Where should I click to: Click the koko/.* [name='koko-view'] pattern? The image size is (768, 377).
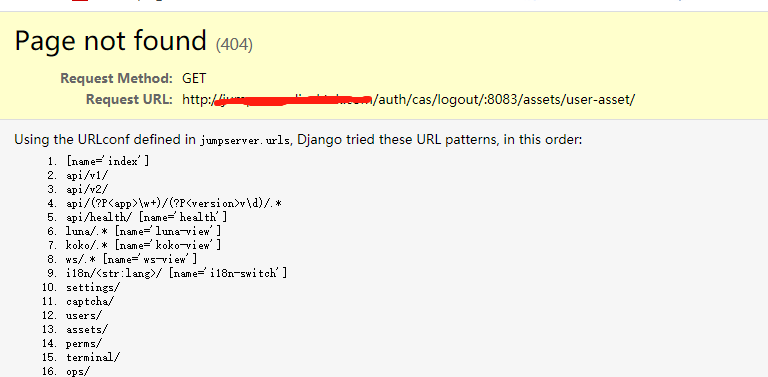(144, 245)
